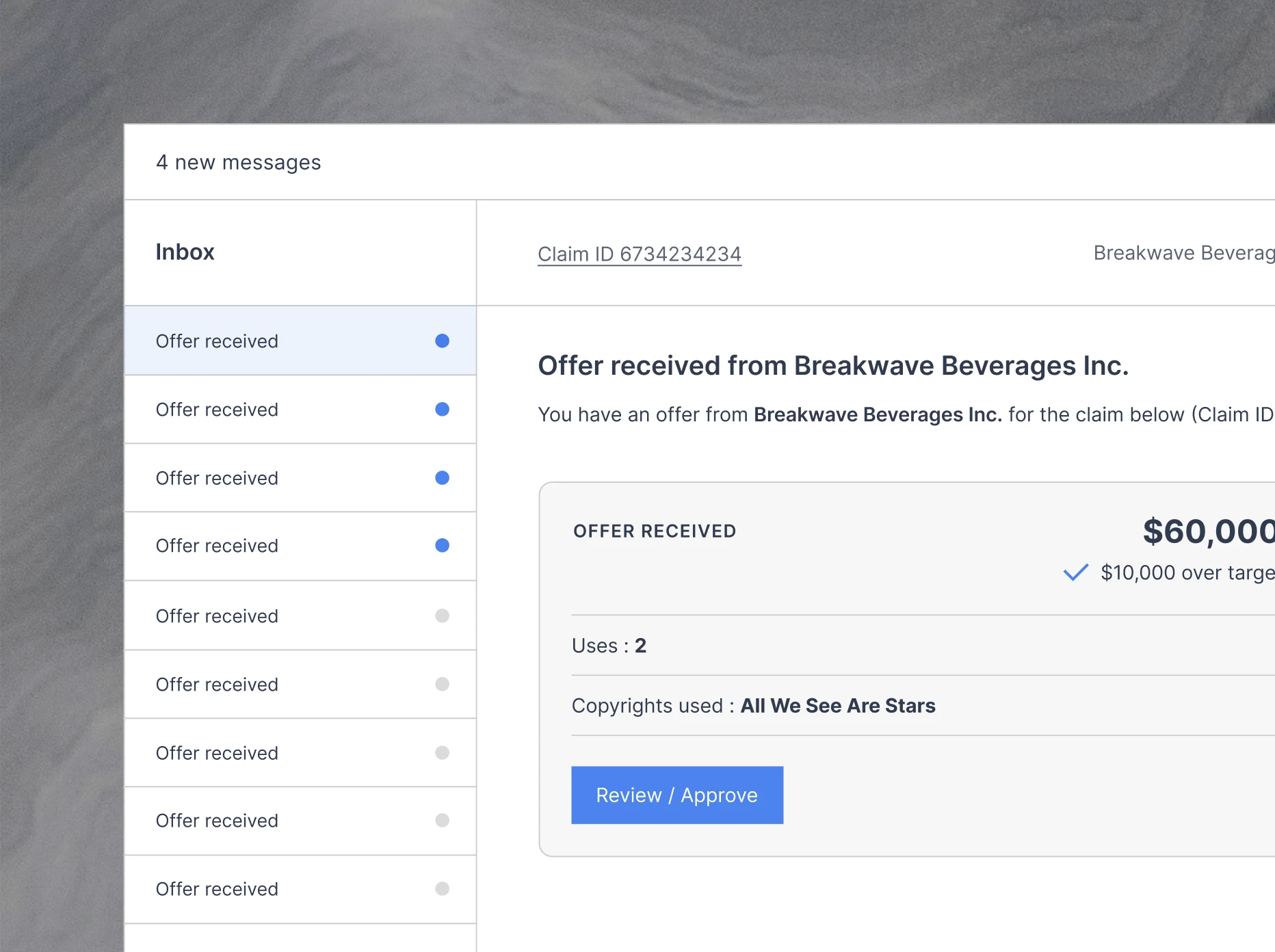The width and height of the screenshot is (1275, 952).
Task: Open the eighth Offer received message
Action: pos(300,821)
